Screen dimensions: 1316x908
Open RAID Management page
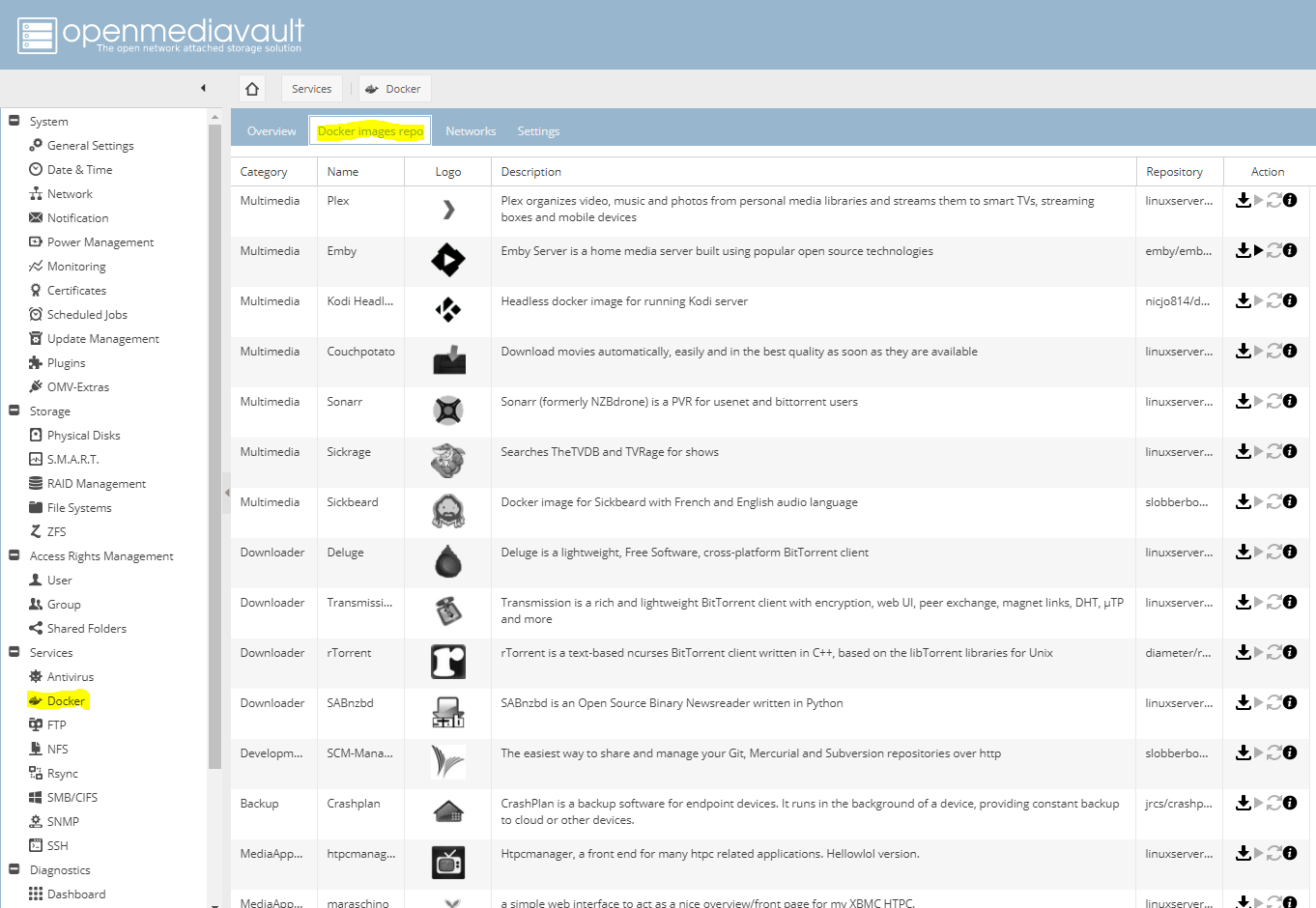pyautogui.click(x=96, y=483)
